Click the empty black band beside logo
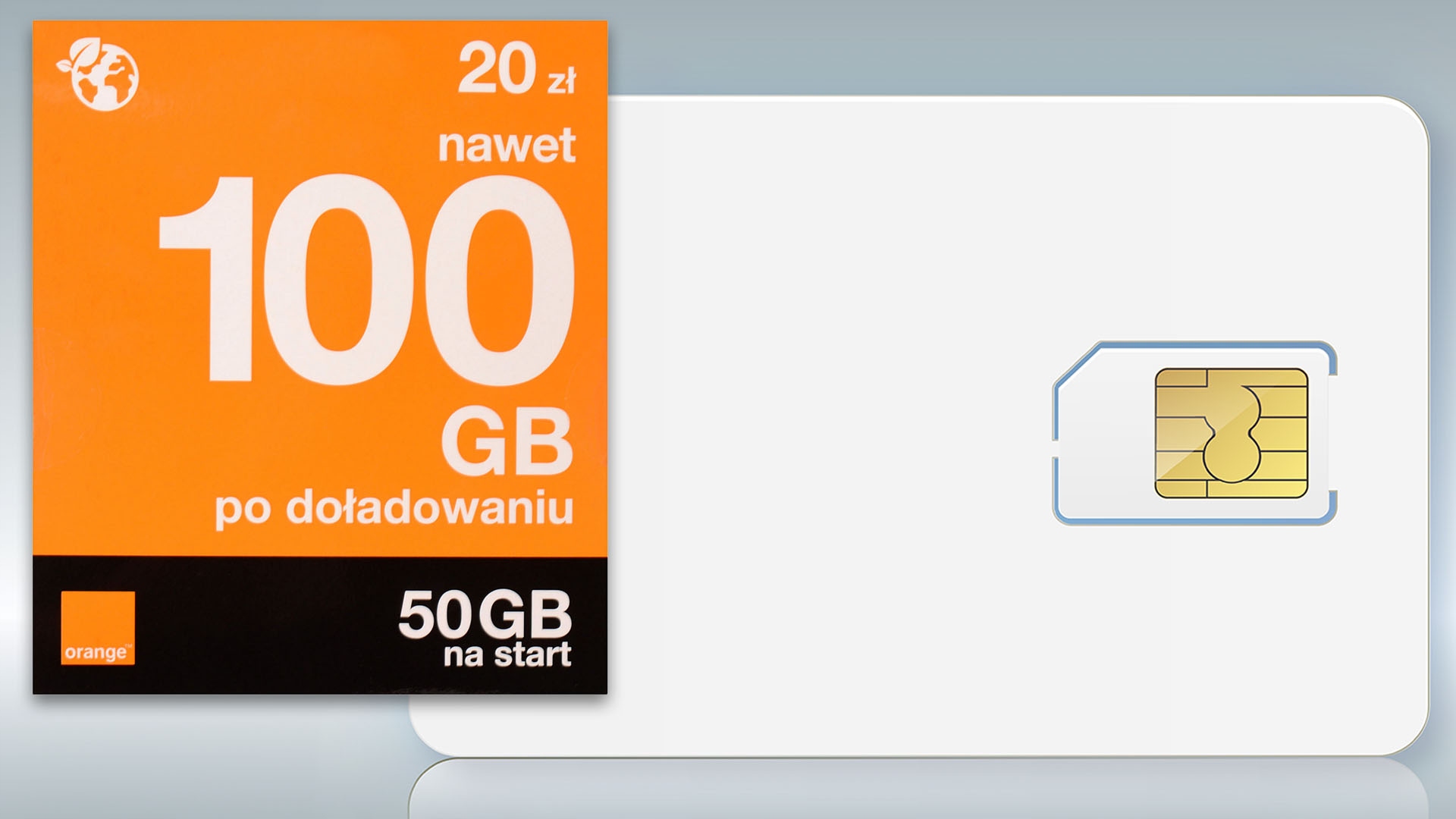The image size is (1456, 819). click(x=265, y=626)
